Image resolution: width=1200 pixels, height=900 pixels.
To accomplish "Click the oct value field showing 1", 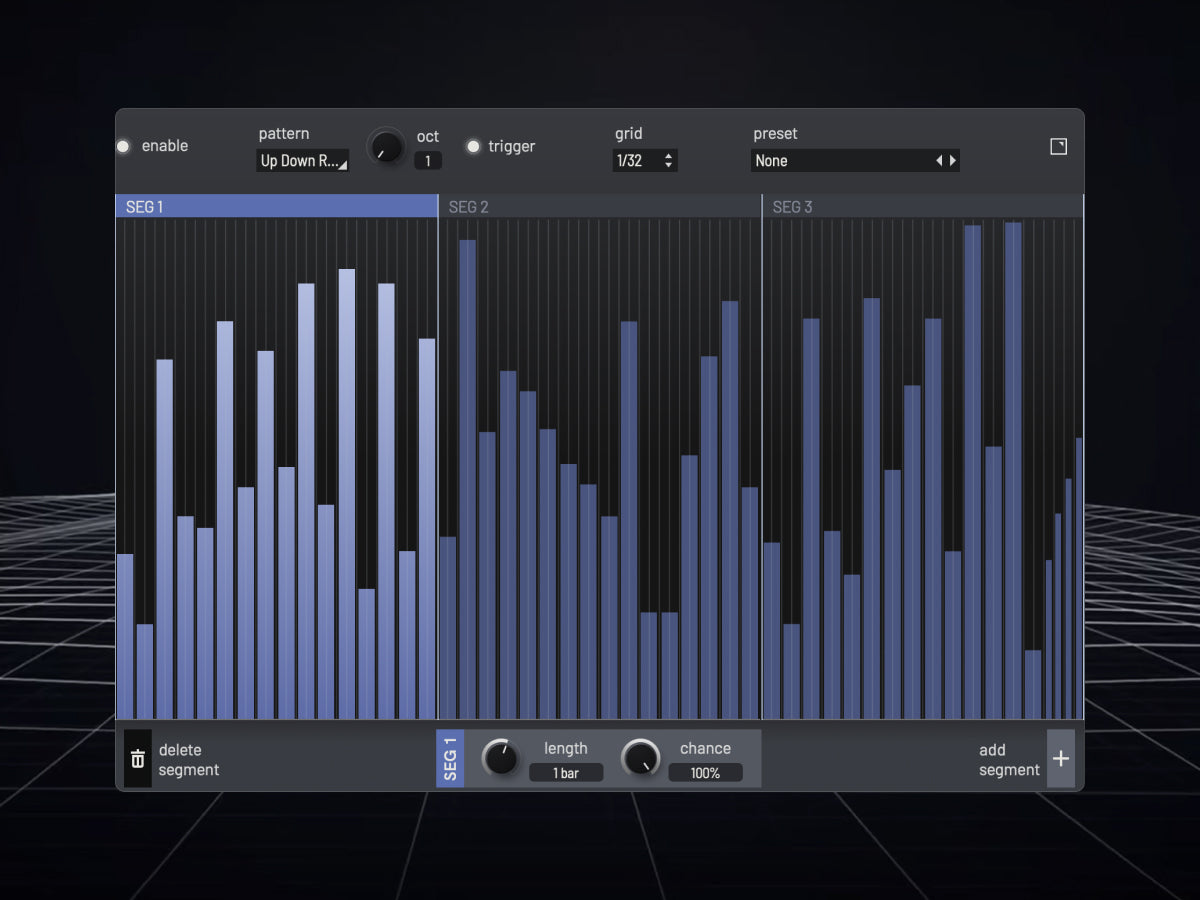I will point(428,161).
